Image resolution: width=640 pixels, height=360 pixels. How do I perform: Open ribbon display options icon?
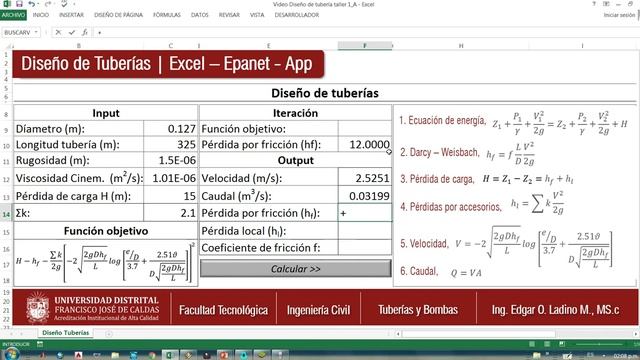click(606, 4)
